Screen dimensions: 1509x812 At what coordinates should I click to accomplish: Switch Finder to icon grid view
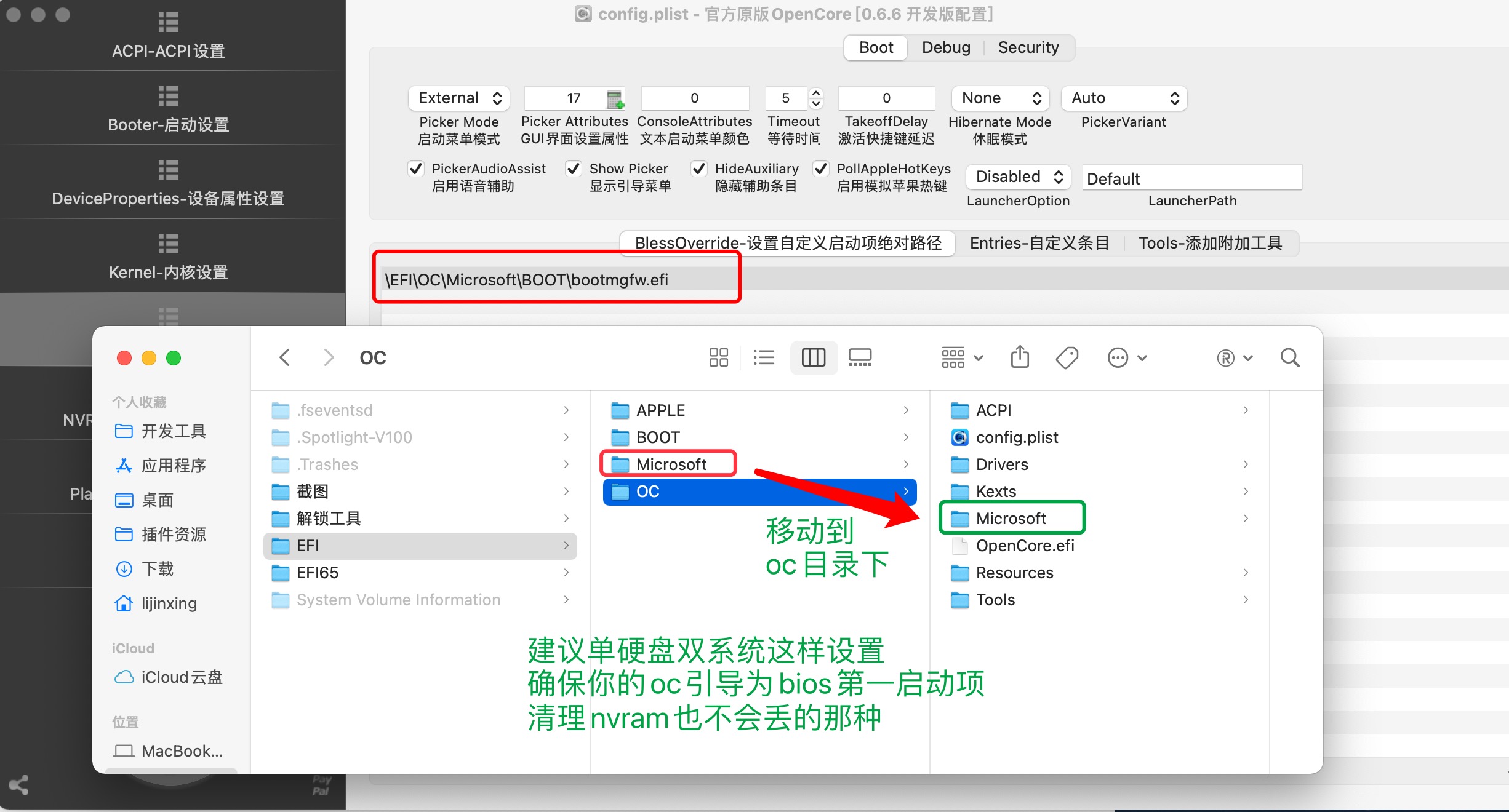click(x=718, y=357)
